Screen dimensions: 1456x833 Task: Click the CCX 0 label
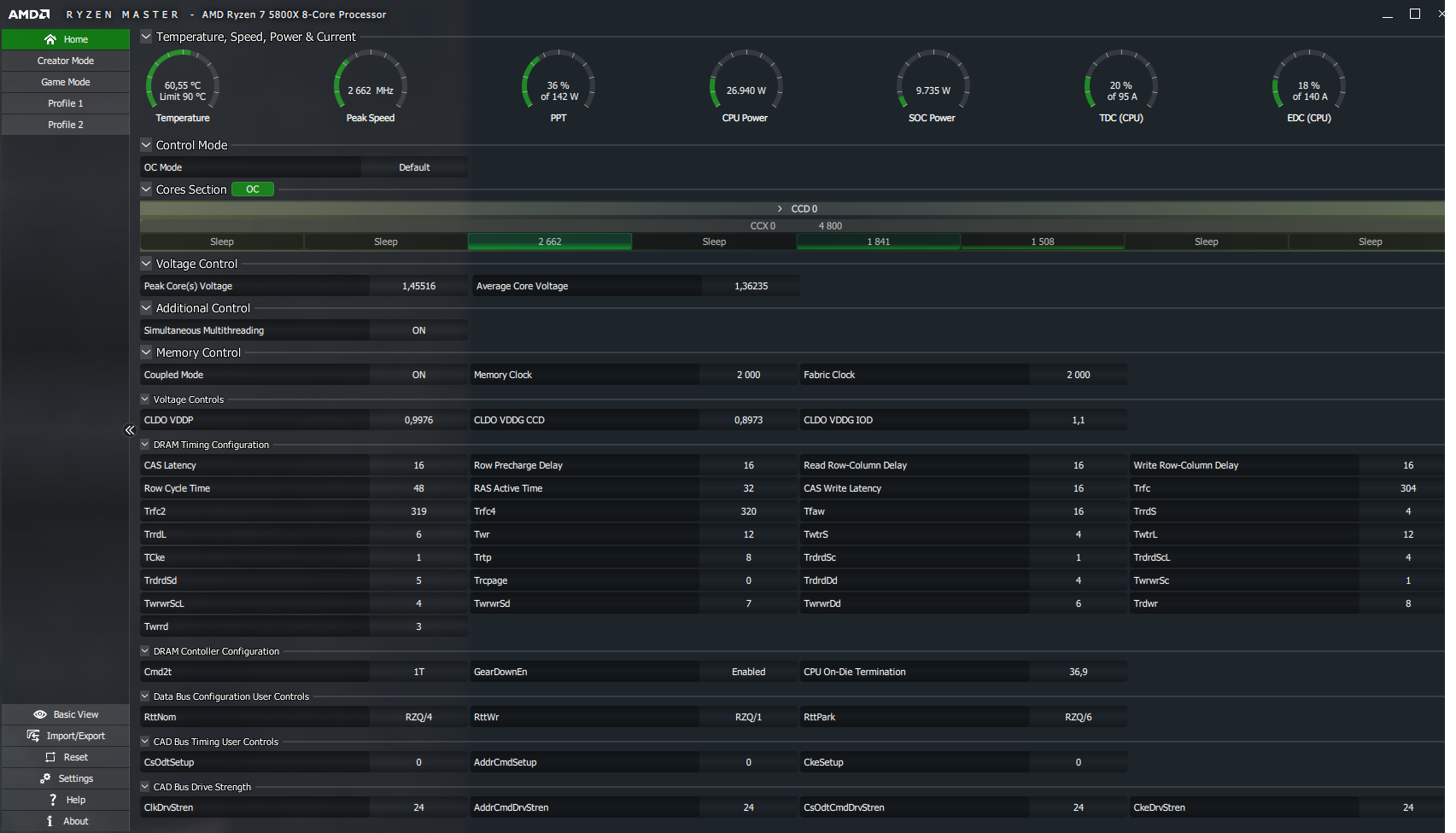(763, 226)
